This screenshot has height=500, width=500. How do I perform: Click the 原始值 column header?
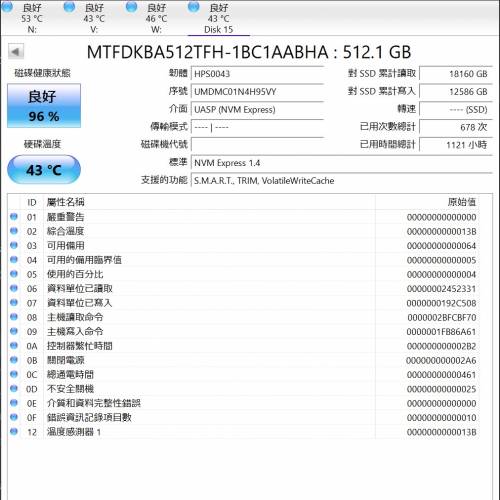click(x=427, y=202)
